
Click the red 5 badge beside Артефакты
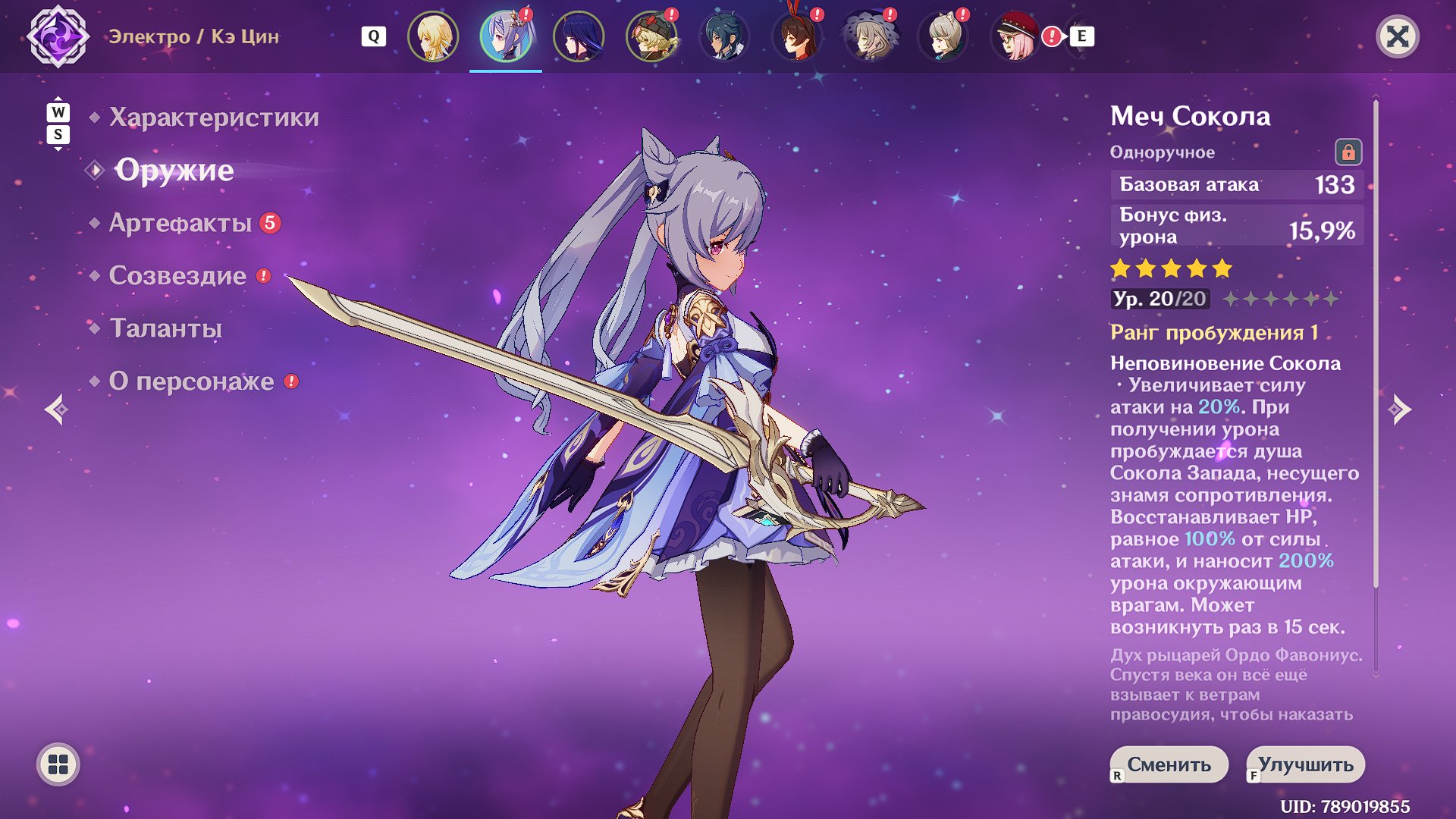tap(270, 223)
